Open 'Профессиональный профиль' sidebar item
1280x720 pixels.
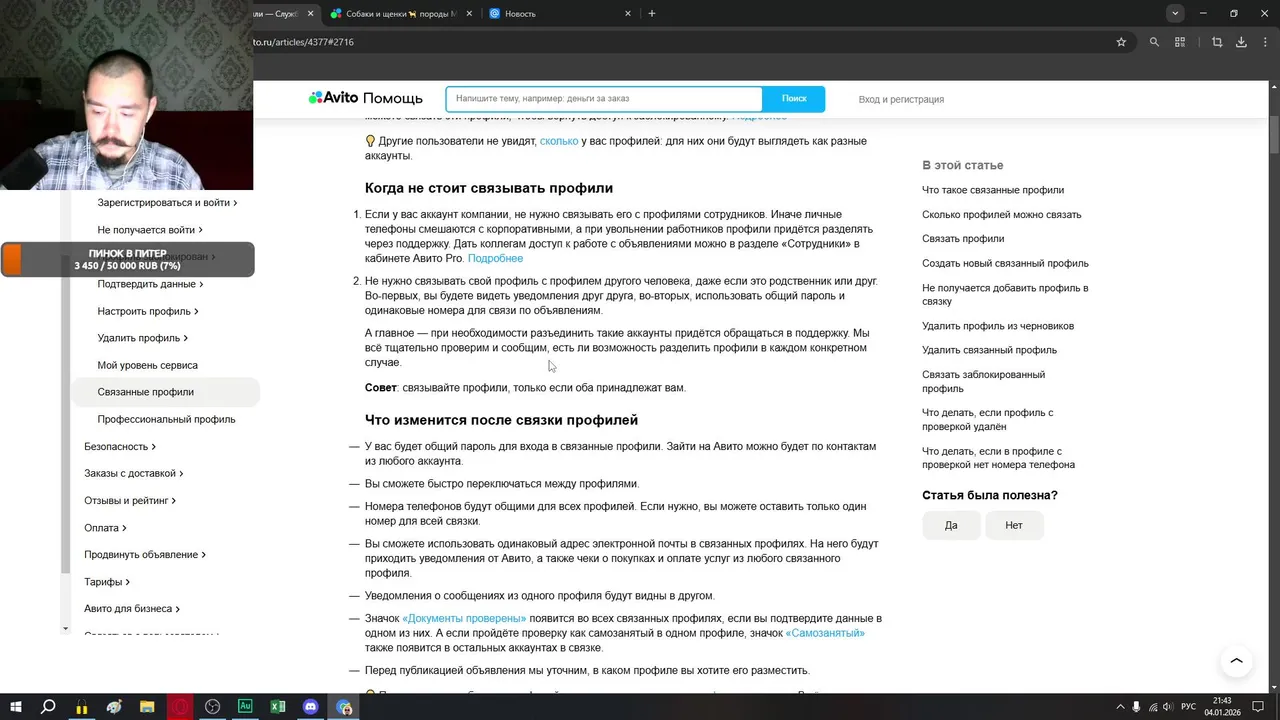[x=166, y=419]
